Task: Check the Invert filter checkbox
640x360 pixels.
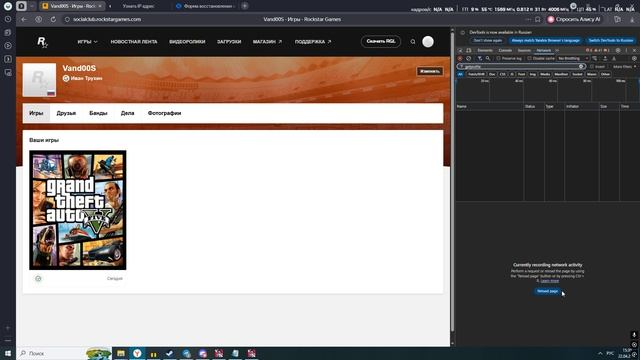Action: (x=592, y=67)
